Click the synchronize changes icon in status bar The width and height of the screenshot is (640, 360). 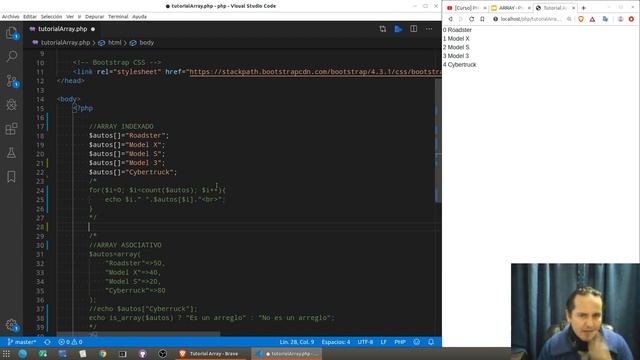coord(47,342)
